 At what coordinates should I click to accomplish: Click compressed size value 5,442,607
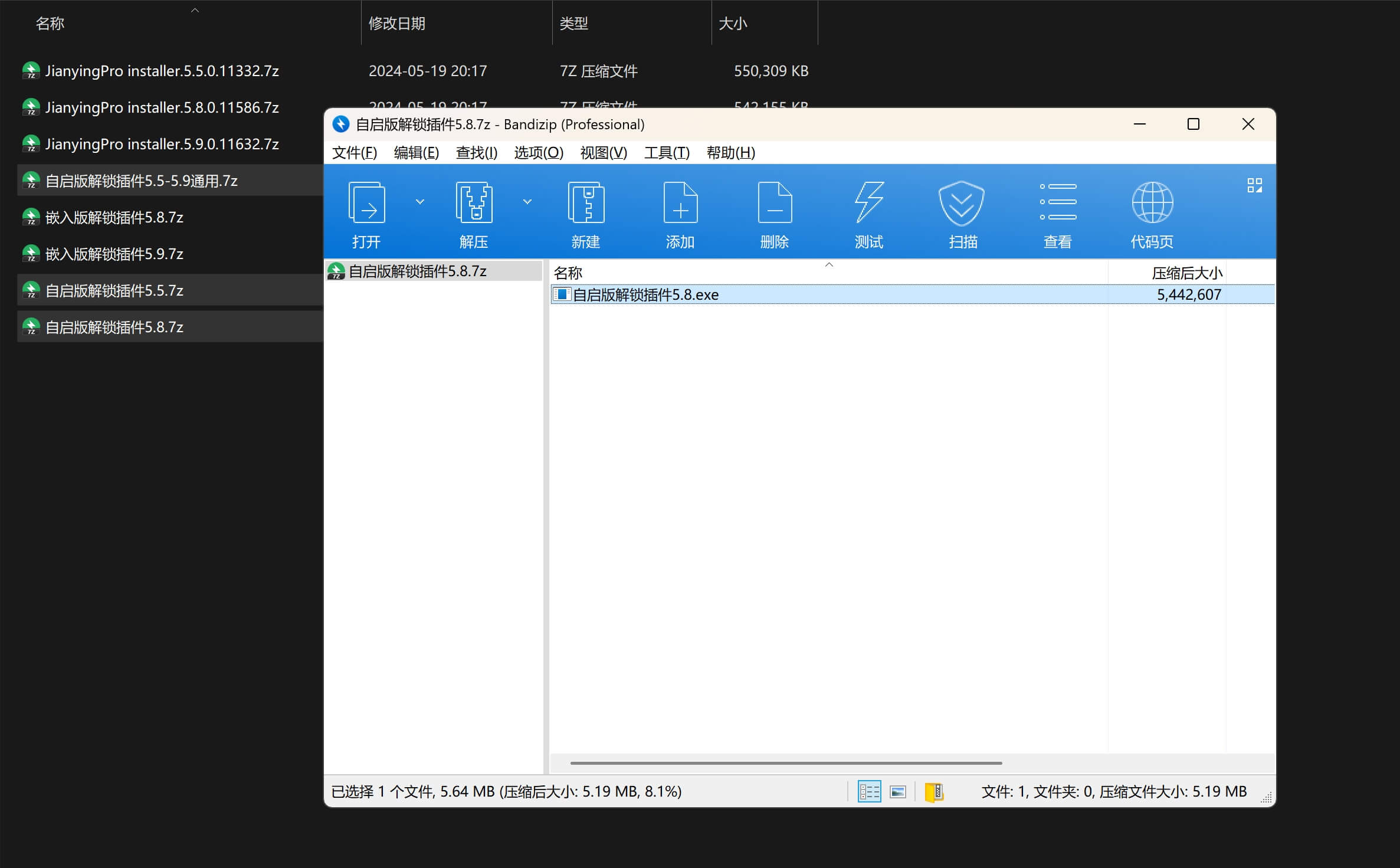pos(1189,294)
